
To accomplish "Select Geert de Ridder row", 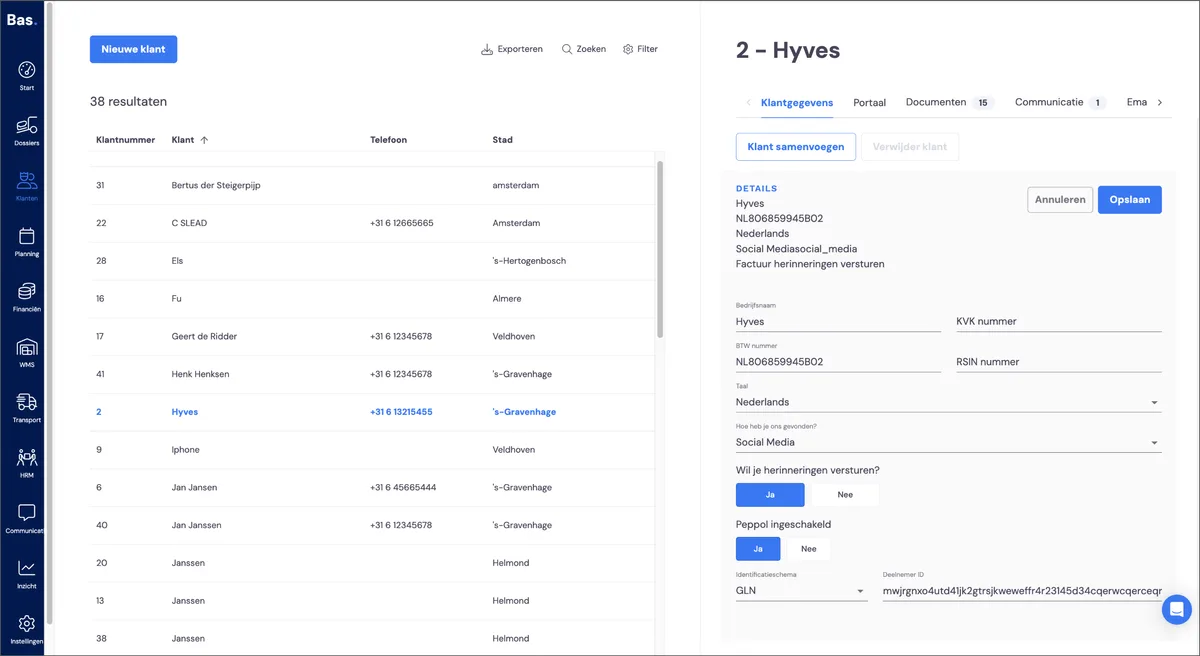I will tap(372, 336).
